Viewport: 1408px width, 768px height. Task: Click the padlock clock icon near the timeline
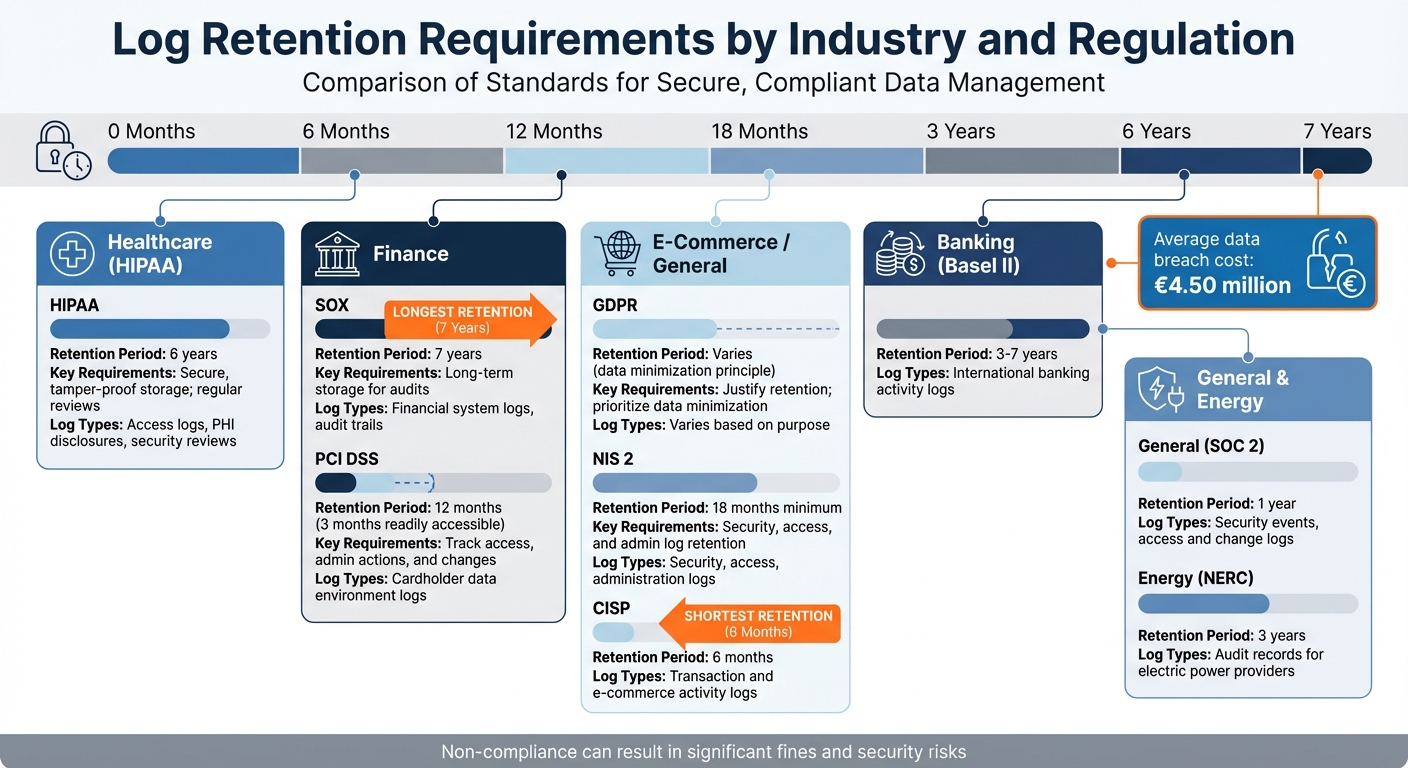click(x=62, y=152)
